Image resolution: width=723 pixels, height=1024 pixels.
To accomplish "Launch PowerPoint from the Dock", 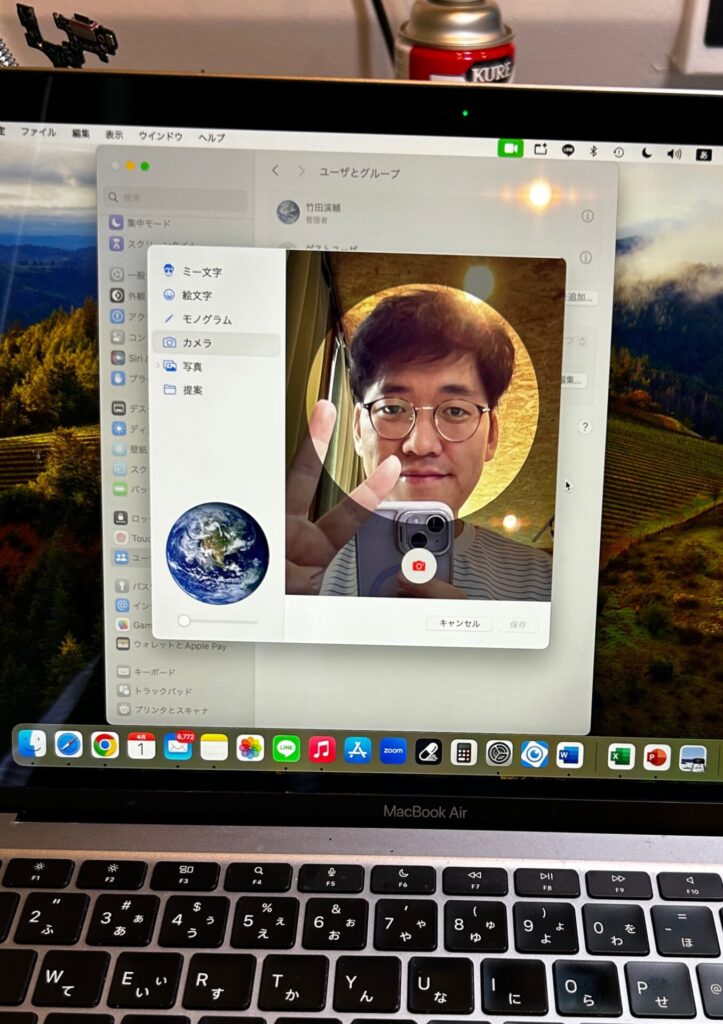I will pos(656,758).
